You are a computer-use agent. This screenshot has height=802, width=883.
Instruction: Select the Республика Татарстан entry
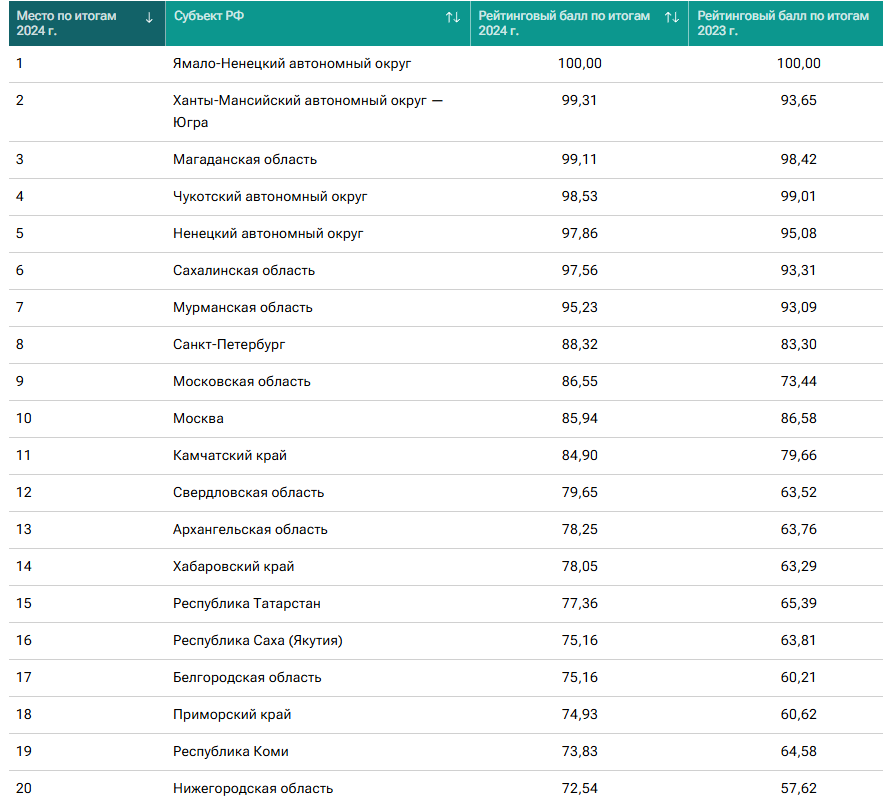pyautogui.click(x=247, y=603)
